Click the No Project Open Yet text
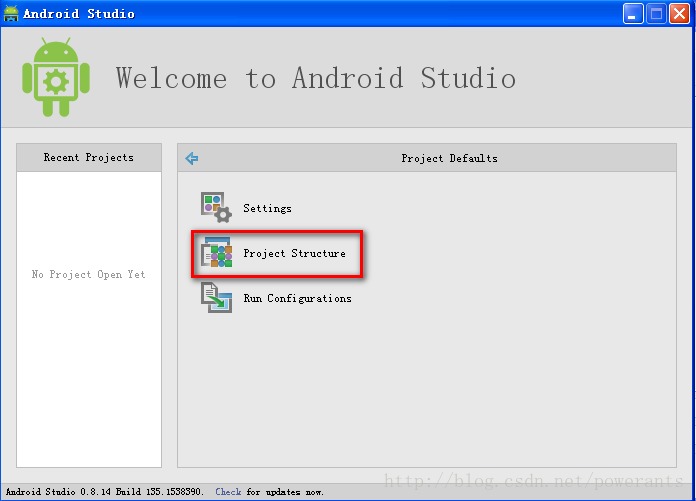The width and height of the screenshot is (696, 501). (x=88, y=274)
